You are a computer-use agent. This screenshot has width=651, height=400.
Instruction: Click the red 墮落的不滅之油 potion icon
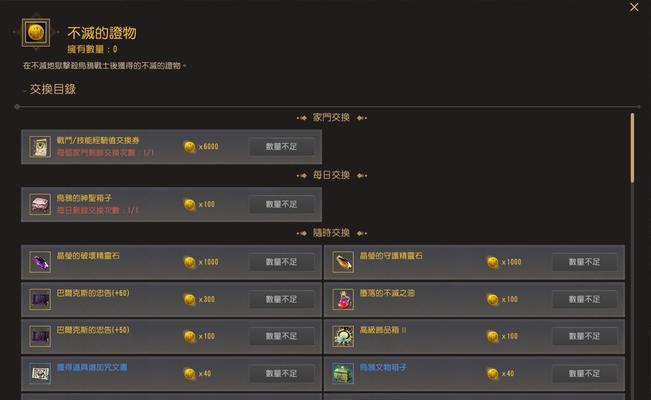coord(343,299)
